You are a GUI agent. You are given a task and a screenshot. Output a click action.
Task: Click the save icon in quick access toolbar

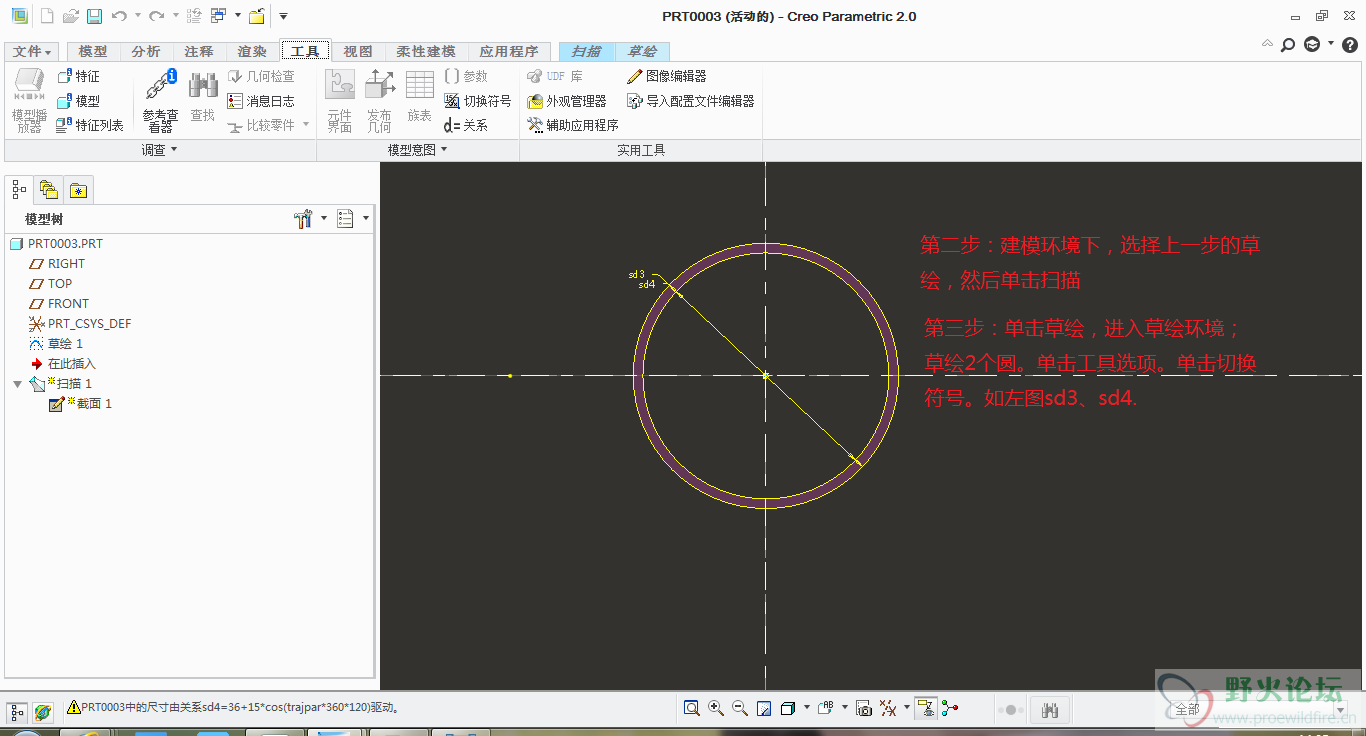click(94, 16)
